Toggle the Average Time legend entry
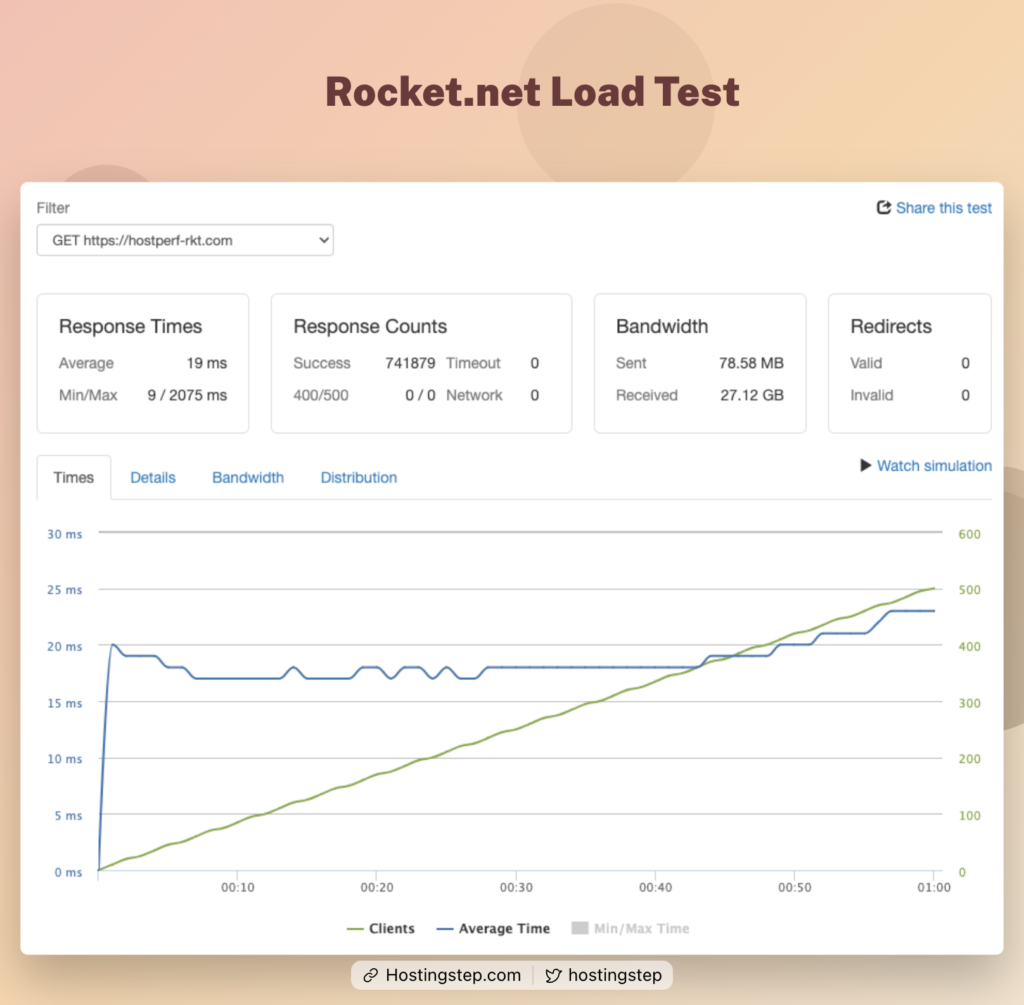This screenshot has height=1005, width=1024. 493,929
